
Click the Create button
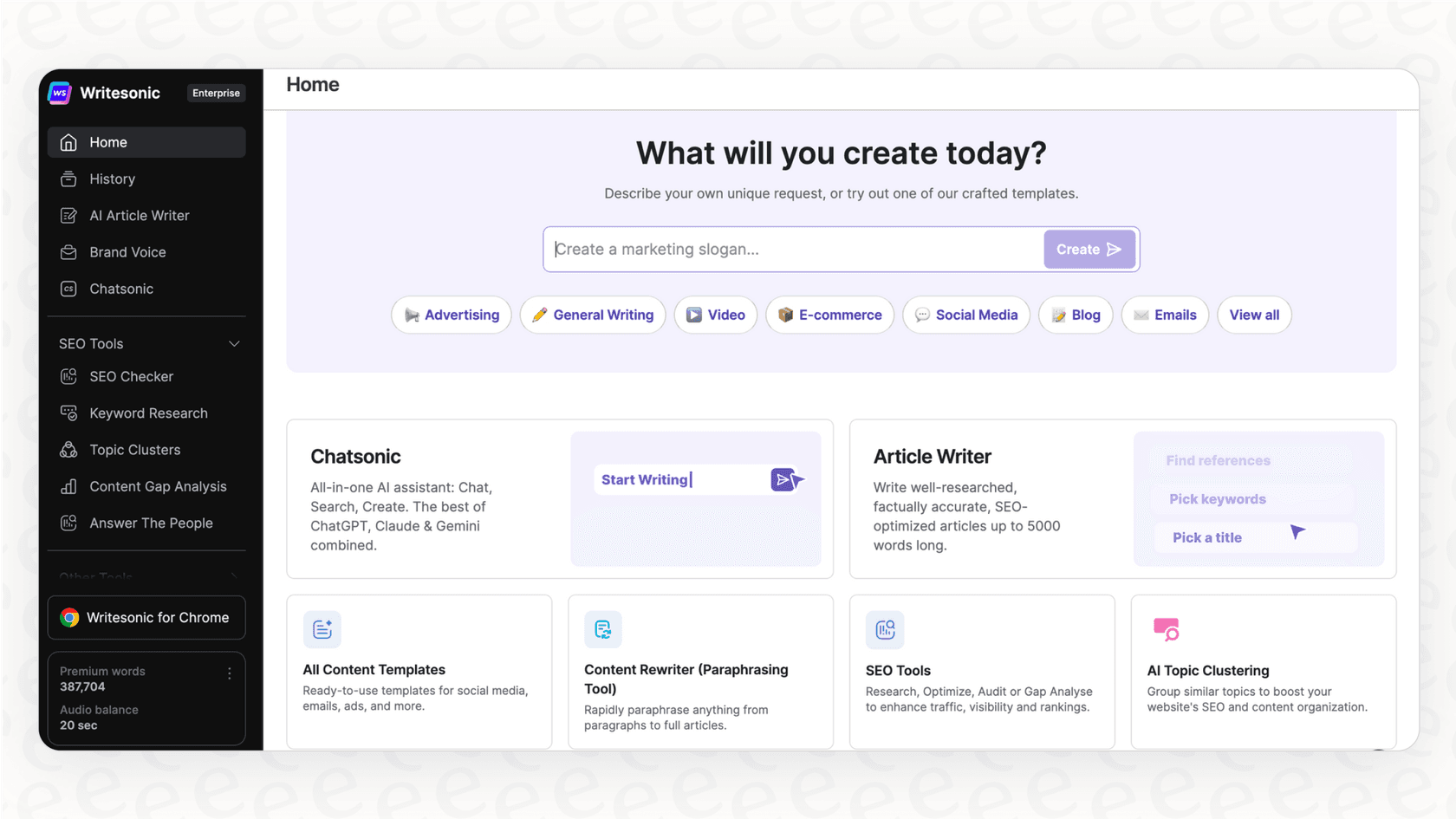pyautogui.click(x=1089, y=249)
